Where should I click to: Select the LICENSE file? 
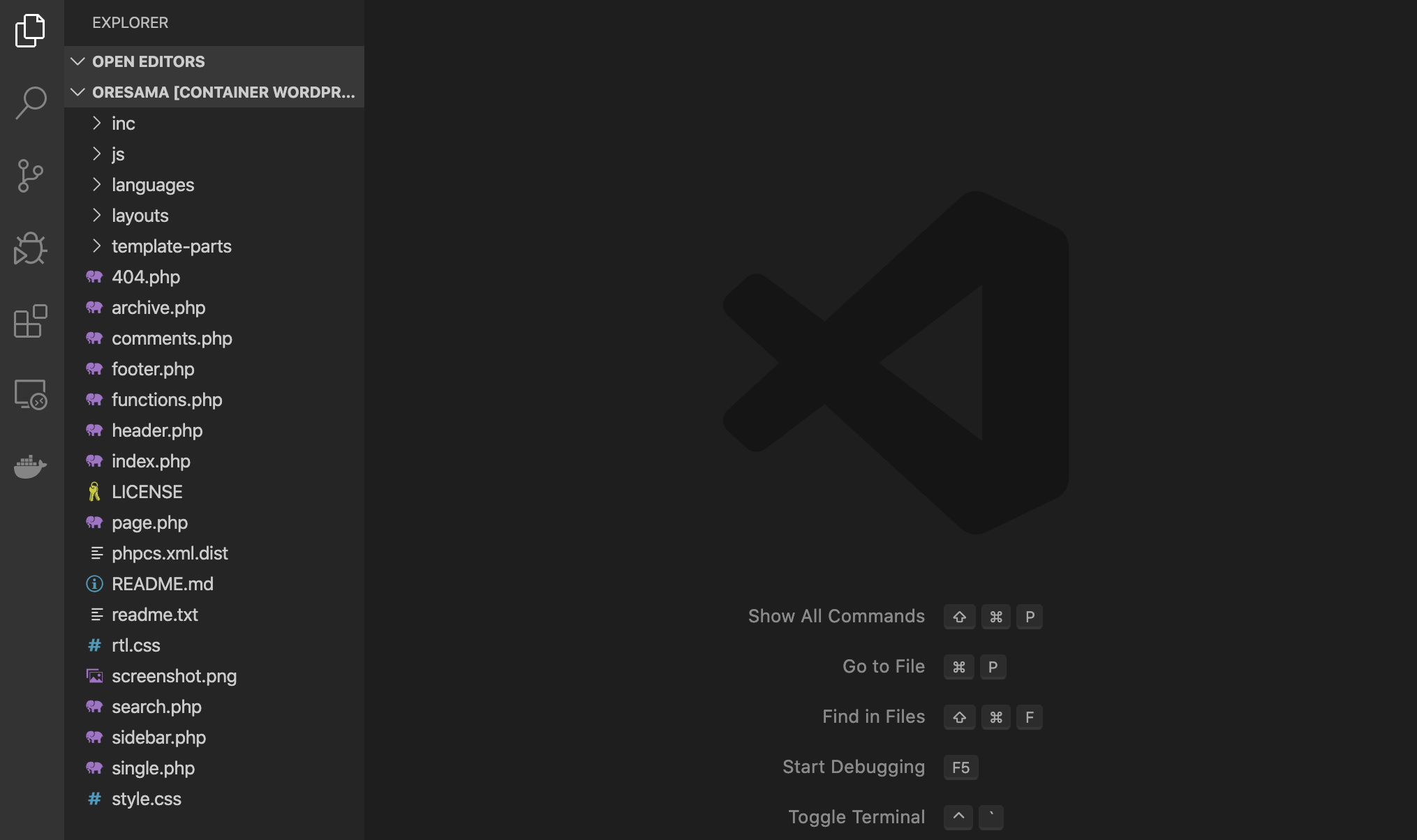147,492
